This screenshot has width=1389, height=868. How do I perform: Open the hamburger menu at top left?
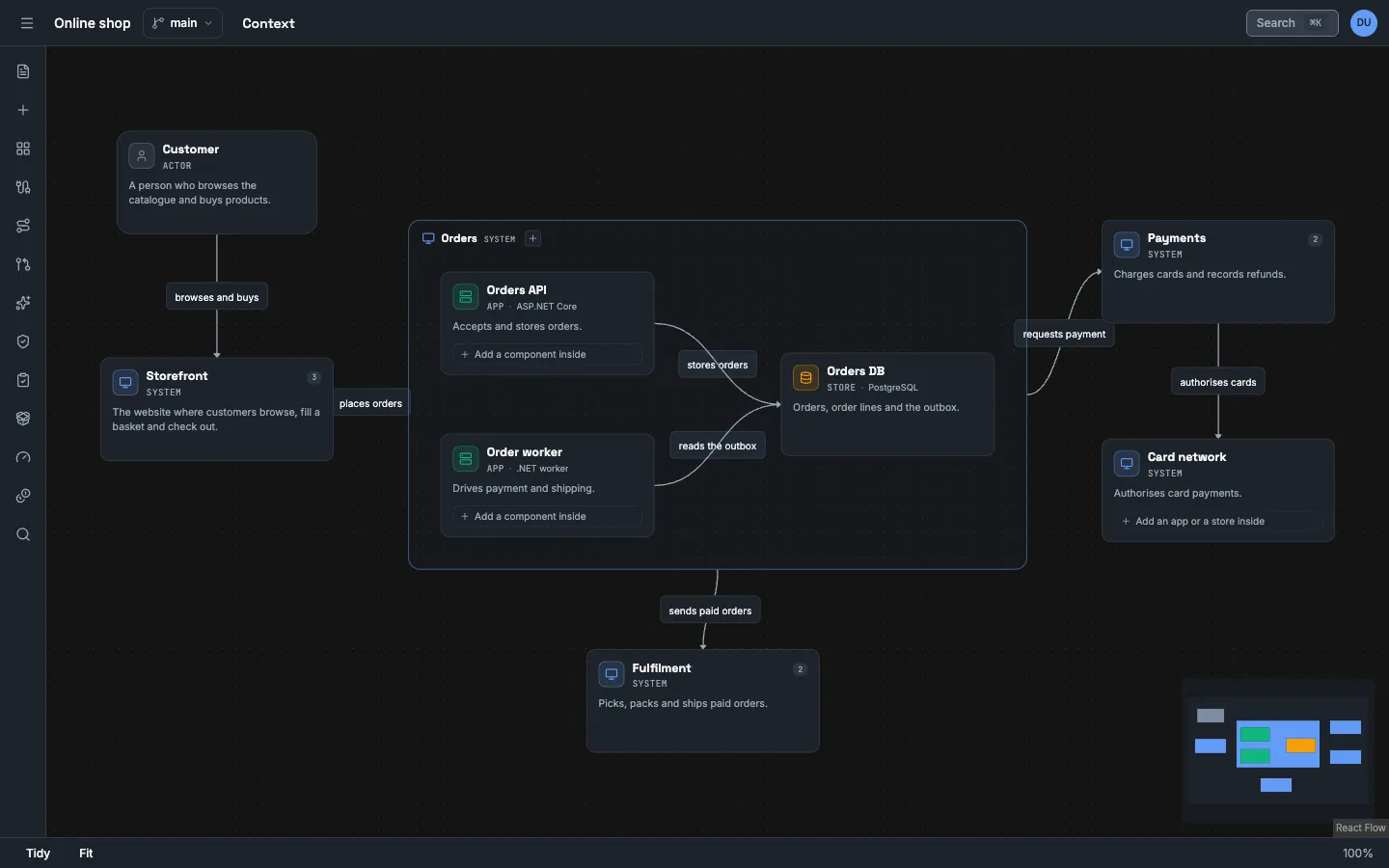tap(27, 23)
